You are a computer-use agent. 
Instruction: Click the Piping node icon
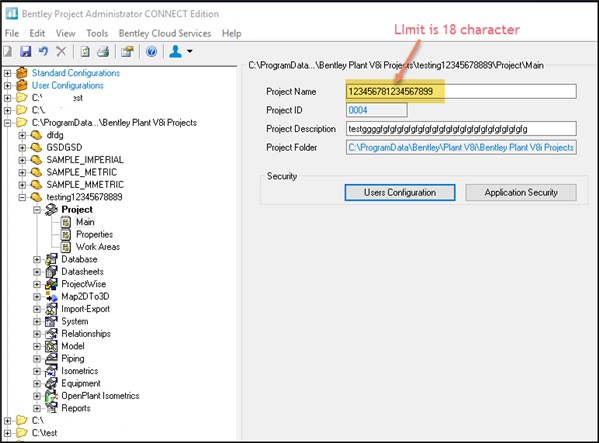tap(51, 359)
